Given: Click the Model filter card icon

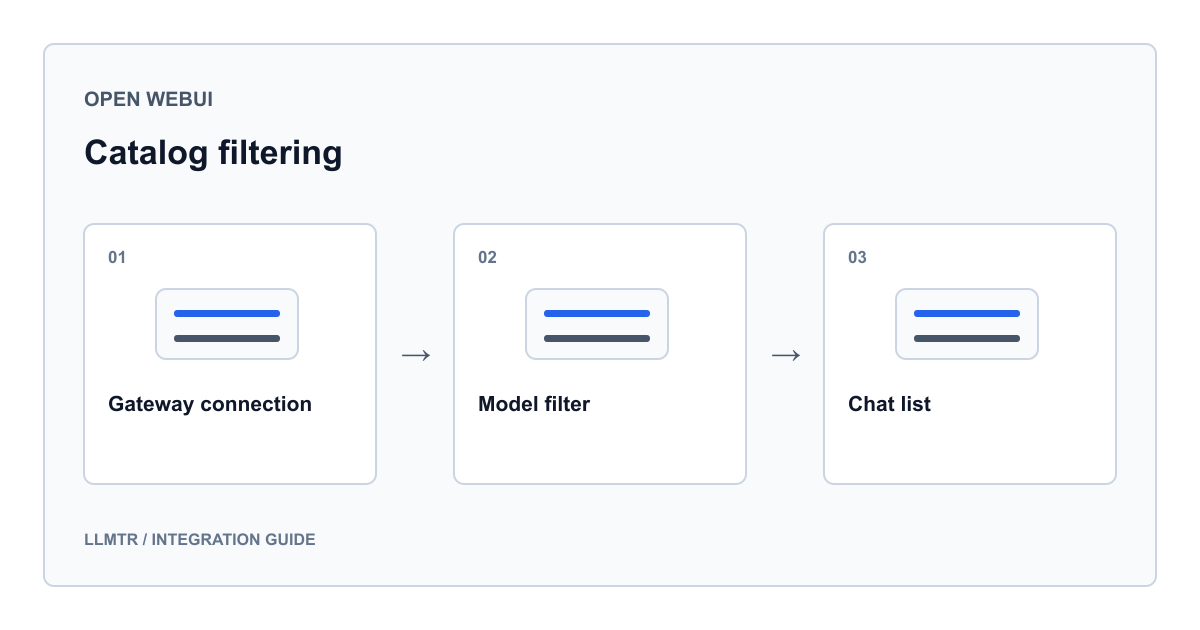Looking at the screenshot, I should pyautogui.click(x=597, y=324).
